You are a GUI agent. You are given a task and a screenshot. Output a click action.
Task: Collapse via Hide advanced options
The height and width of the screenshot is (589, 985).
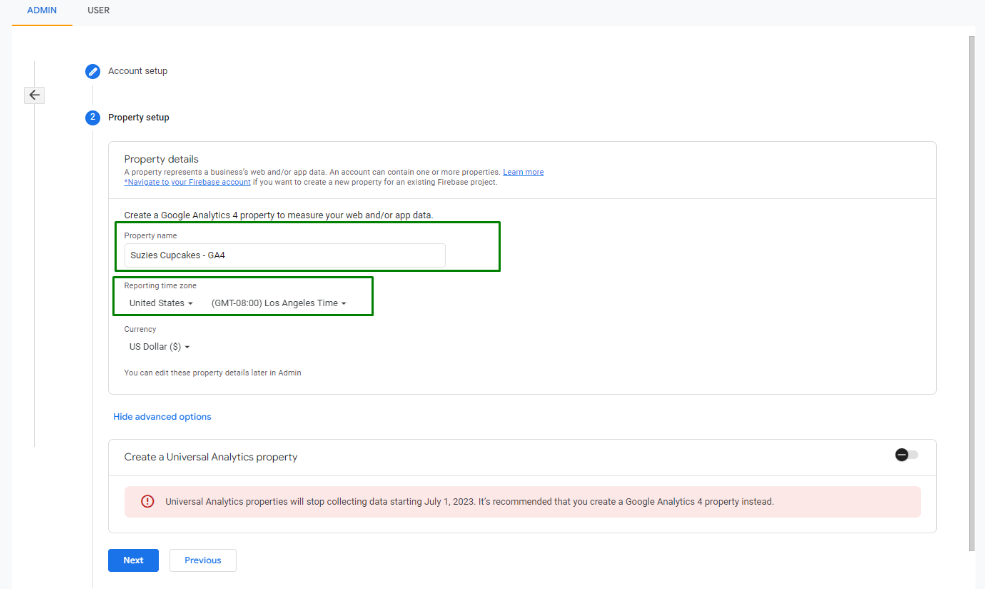tap(162, 416)
